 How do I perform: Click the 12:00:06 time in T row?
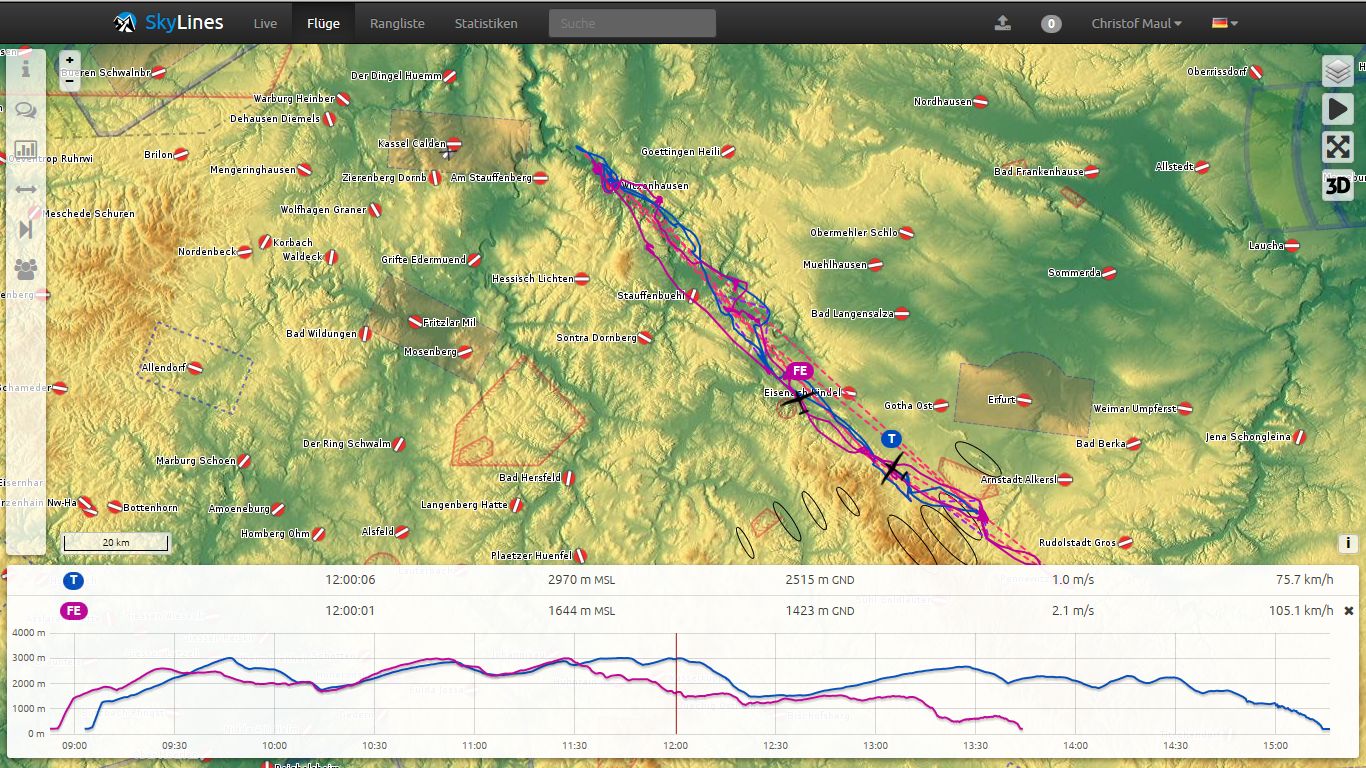(350, 580)
